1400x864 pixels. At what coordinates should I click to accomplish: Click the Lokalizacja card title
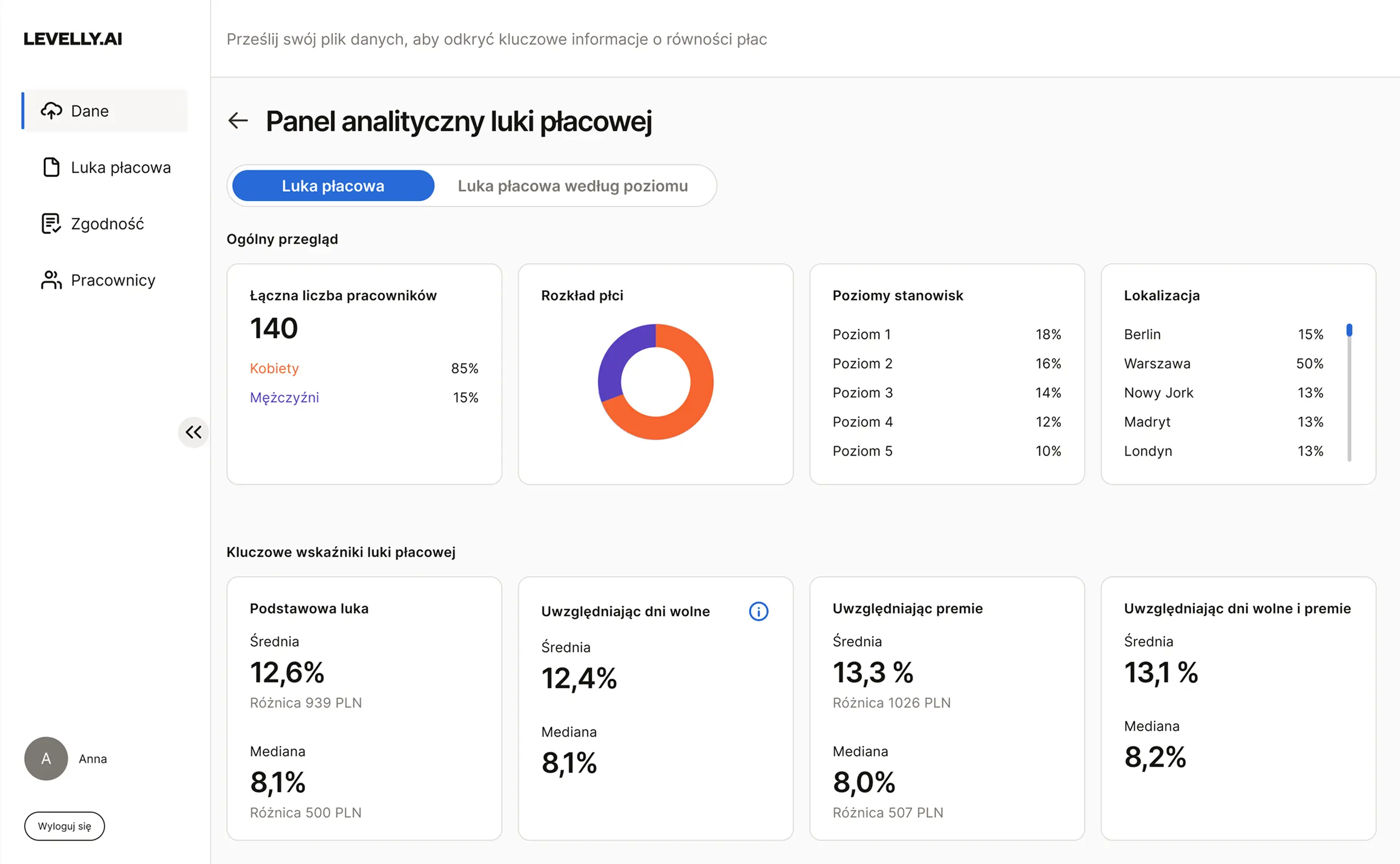coord(1162,295)
